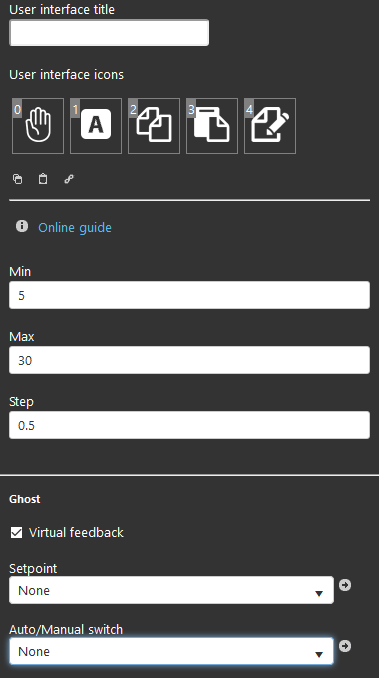Open the Online guide link
Image resolution: width=379 pixels, height=678 pixels.
point(75,227)
